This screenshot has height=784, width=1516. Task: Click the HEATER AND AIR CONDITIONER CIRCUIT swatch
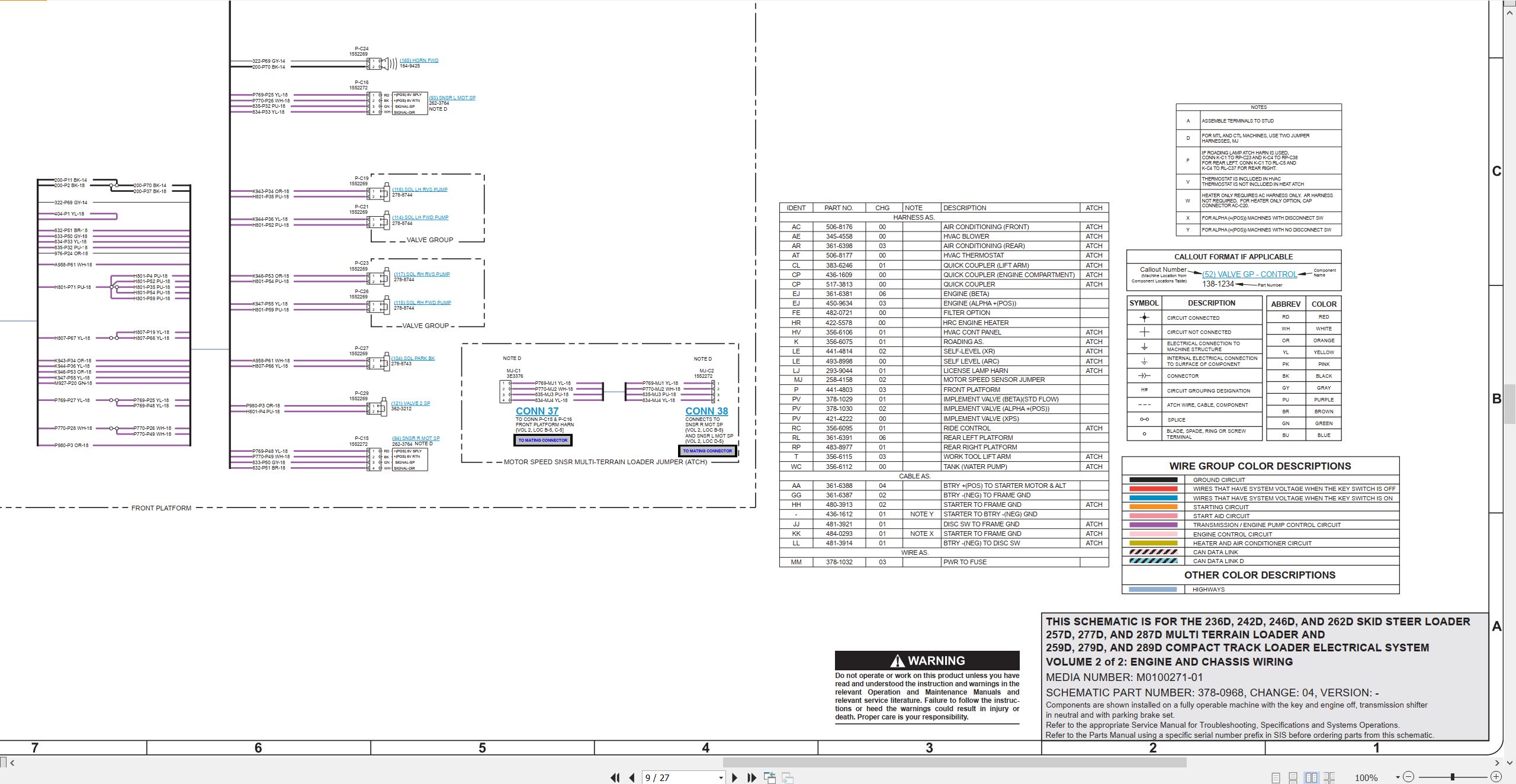1153,543
